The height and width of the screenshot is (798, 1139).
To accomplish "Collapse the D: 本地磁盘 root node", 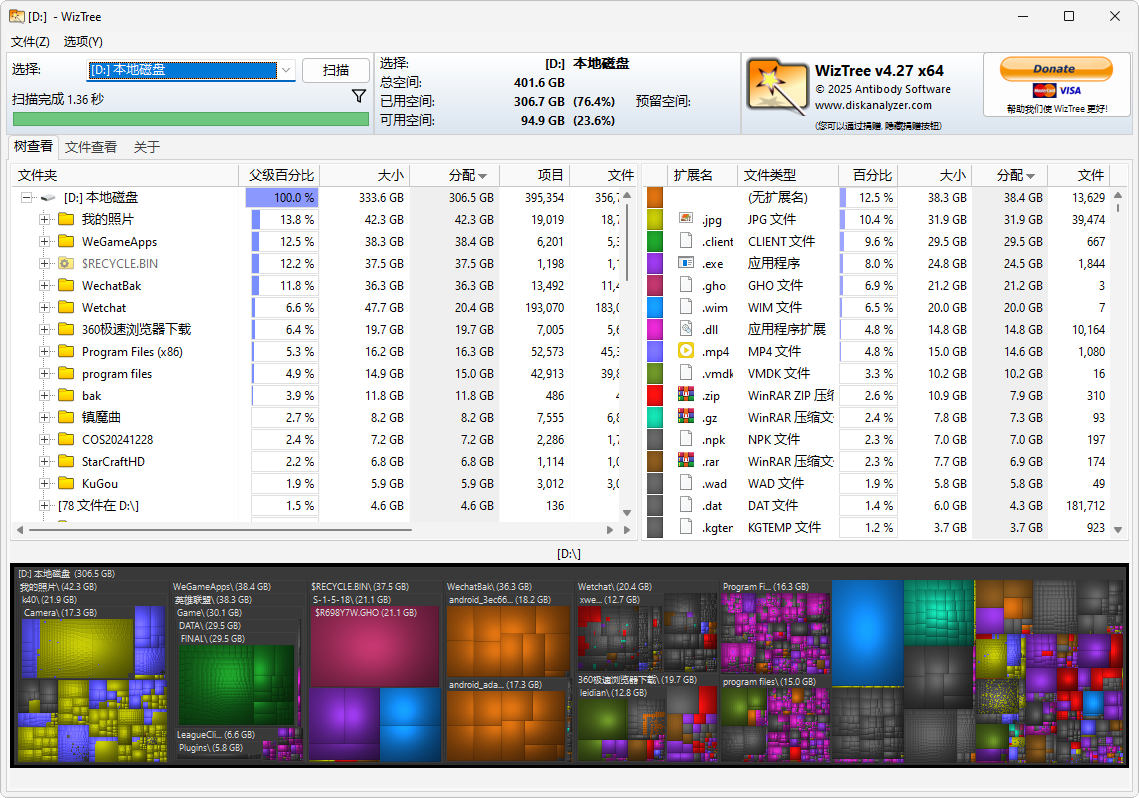I will point(27,198).
